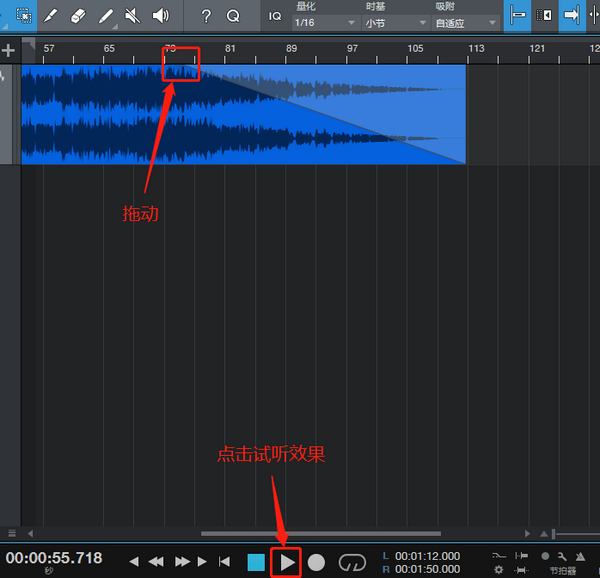Click the 秒 time format label
Viewport: 600px width, 578px height.
[x=49, y=571]
